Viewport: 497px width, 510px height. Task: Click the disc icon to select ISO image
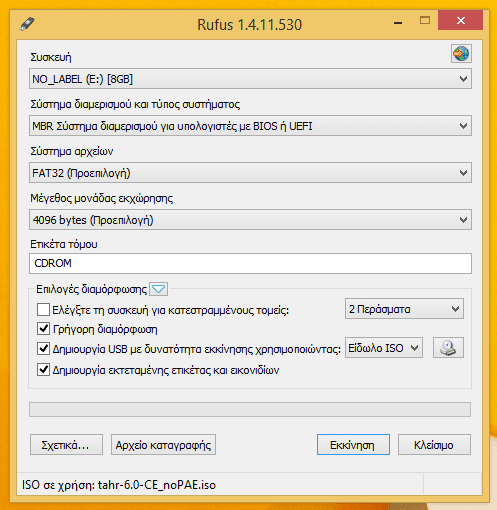click(x=448, y=348)
